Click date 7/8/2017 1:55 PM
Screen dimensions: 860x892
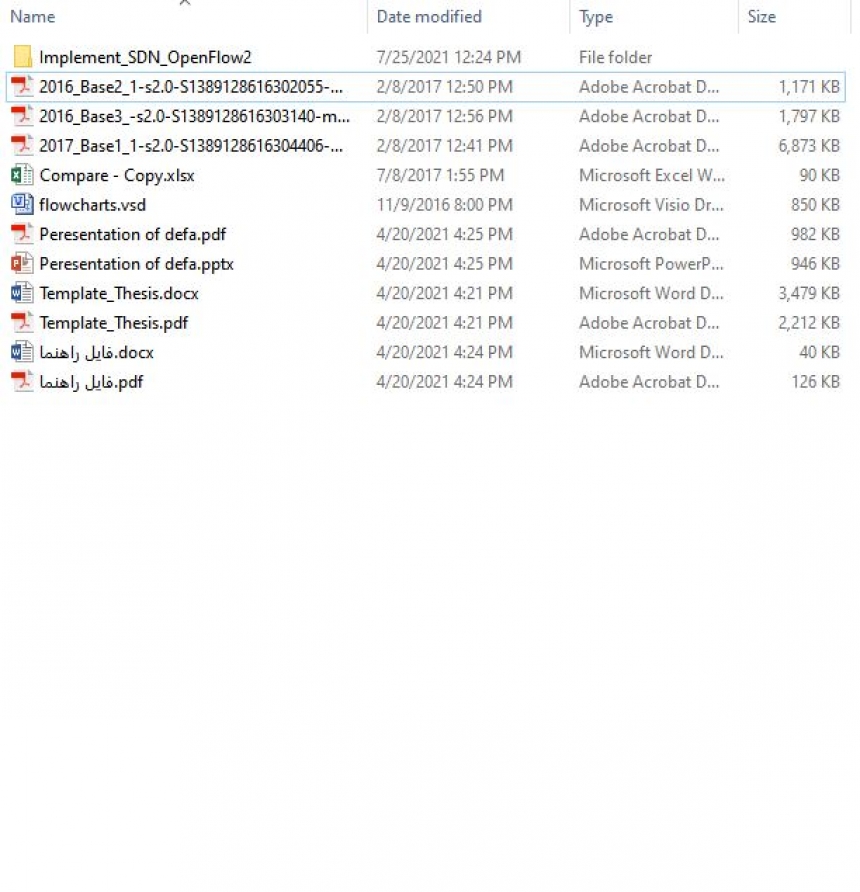[x=440, y=175]
